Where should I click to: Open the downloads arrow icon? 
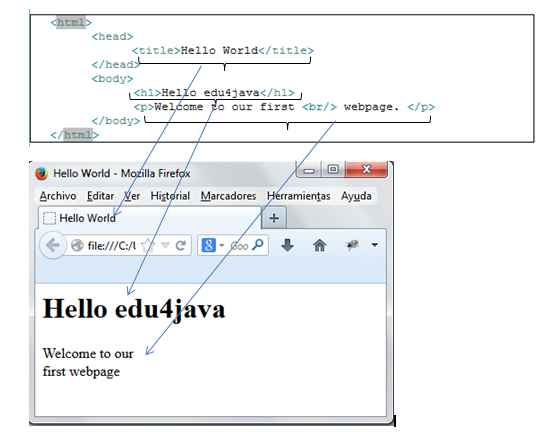pyautogui.click(x=287, y=245)
